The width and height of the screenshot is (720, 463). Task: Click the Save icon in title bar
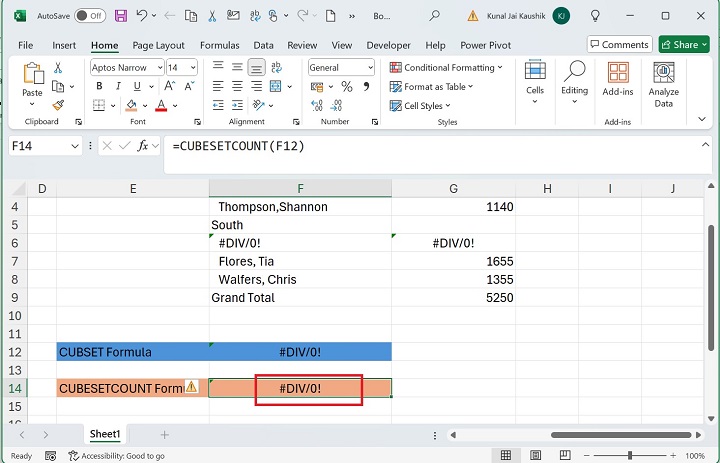[x=121, y=16]
